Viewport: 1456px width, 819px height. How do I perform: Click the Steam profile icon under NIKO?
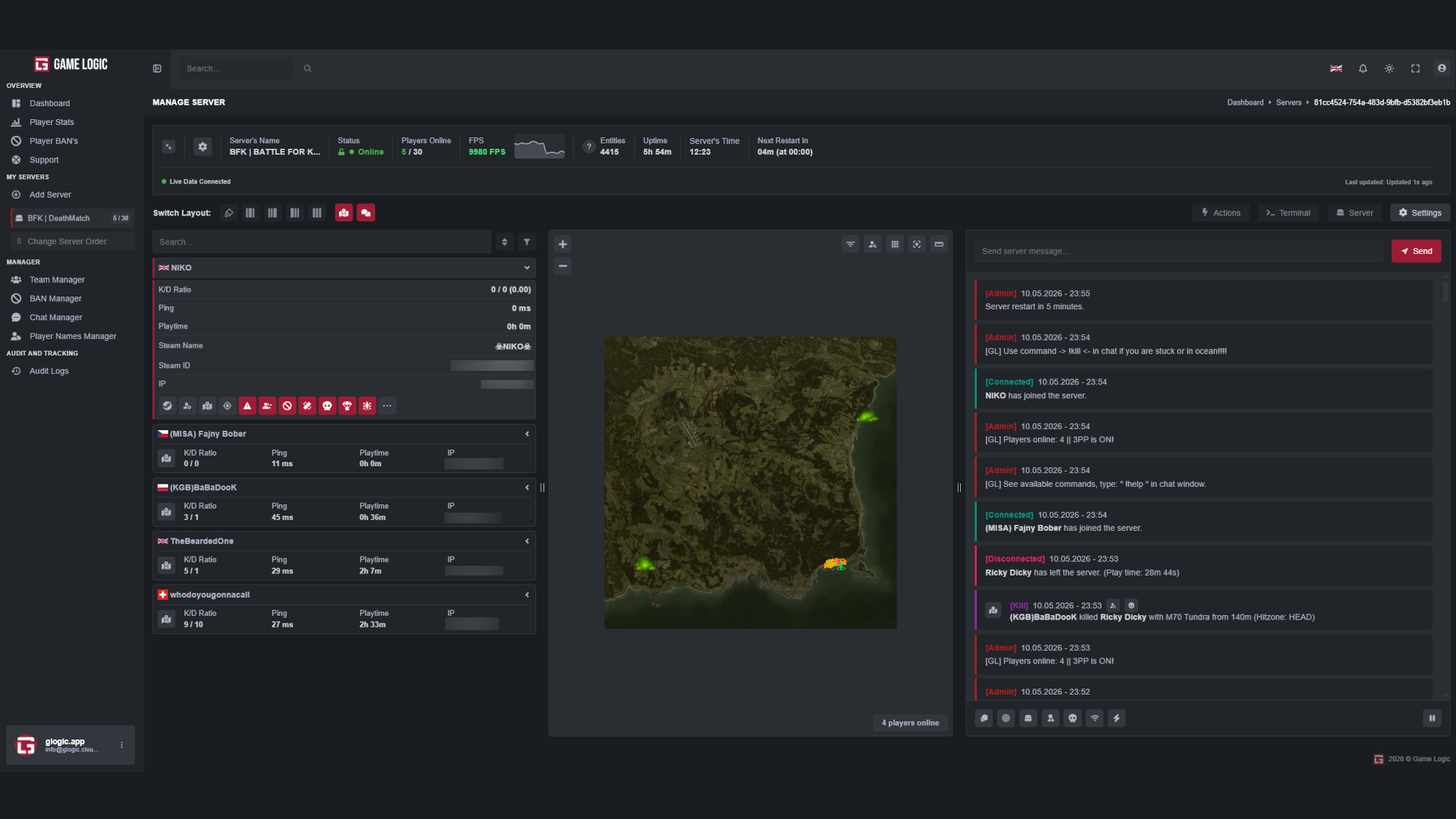pos(167,406)
